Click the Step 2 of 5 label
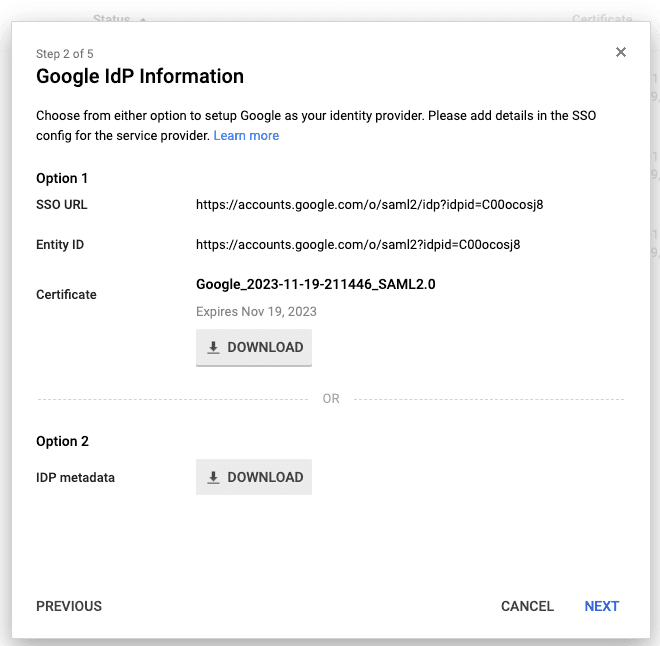Viewport: 660px width, 646px height. pos(65,54)
